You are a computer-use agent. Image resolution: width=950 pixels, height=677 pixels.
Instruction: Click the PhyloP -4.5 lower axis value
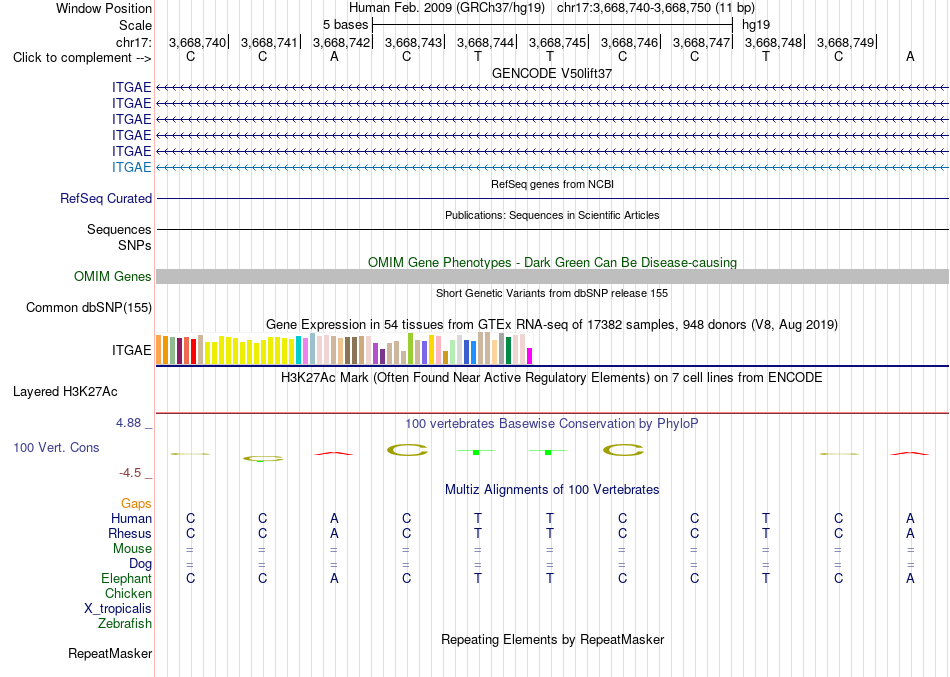pos(130,473)
